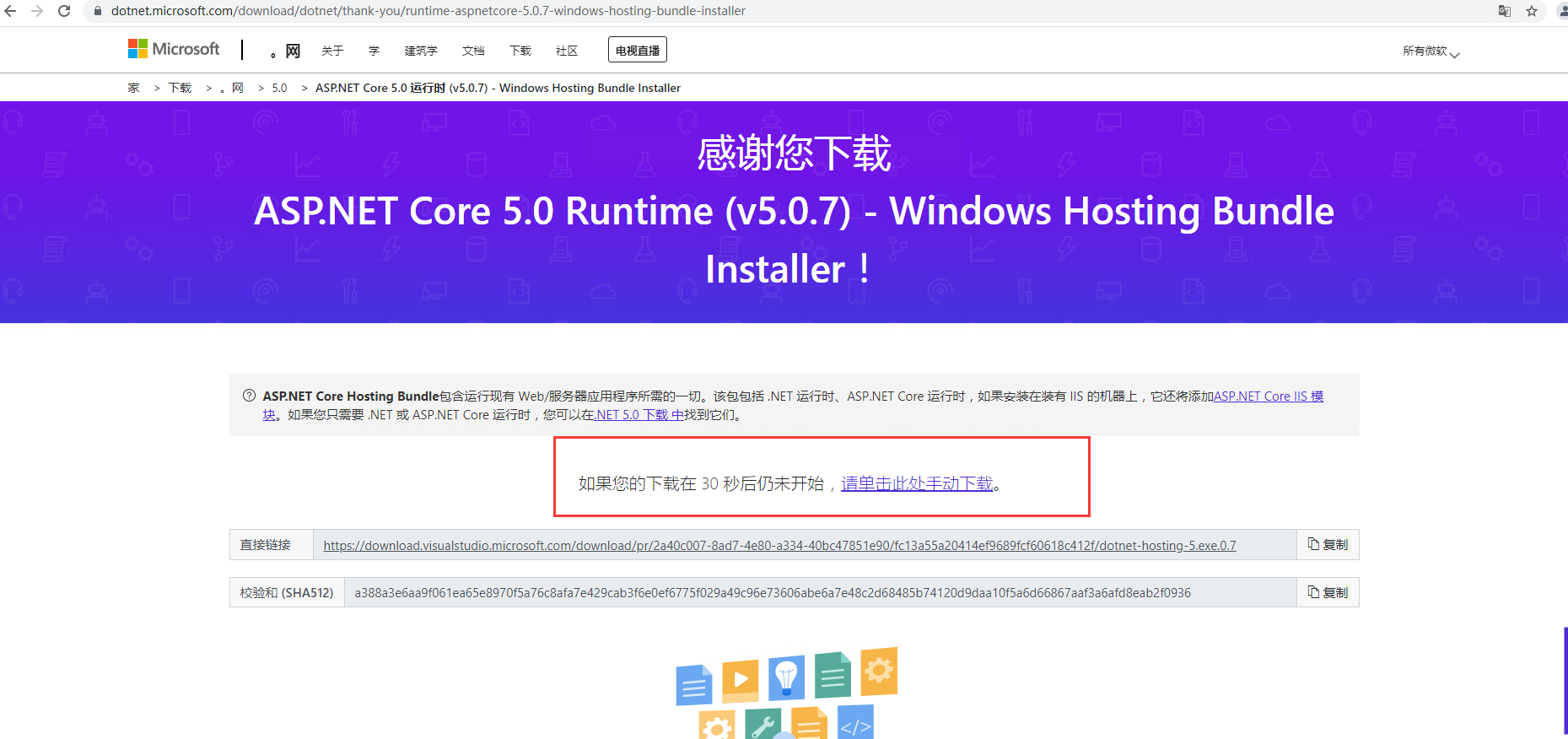The height and width of the screenshot is (739, 1568).
Task: Click the 直接链接 label
Action: coord(266,545)
